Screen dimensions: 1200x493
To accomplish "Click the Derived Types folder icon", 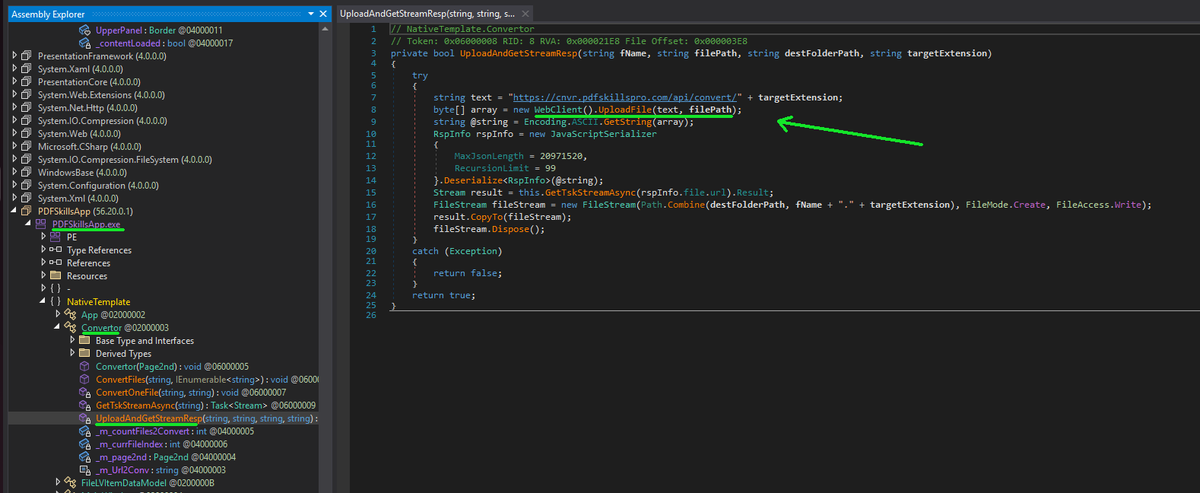I will (85, 353).
